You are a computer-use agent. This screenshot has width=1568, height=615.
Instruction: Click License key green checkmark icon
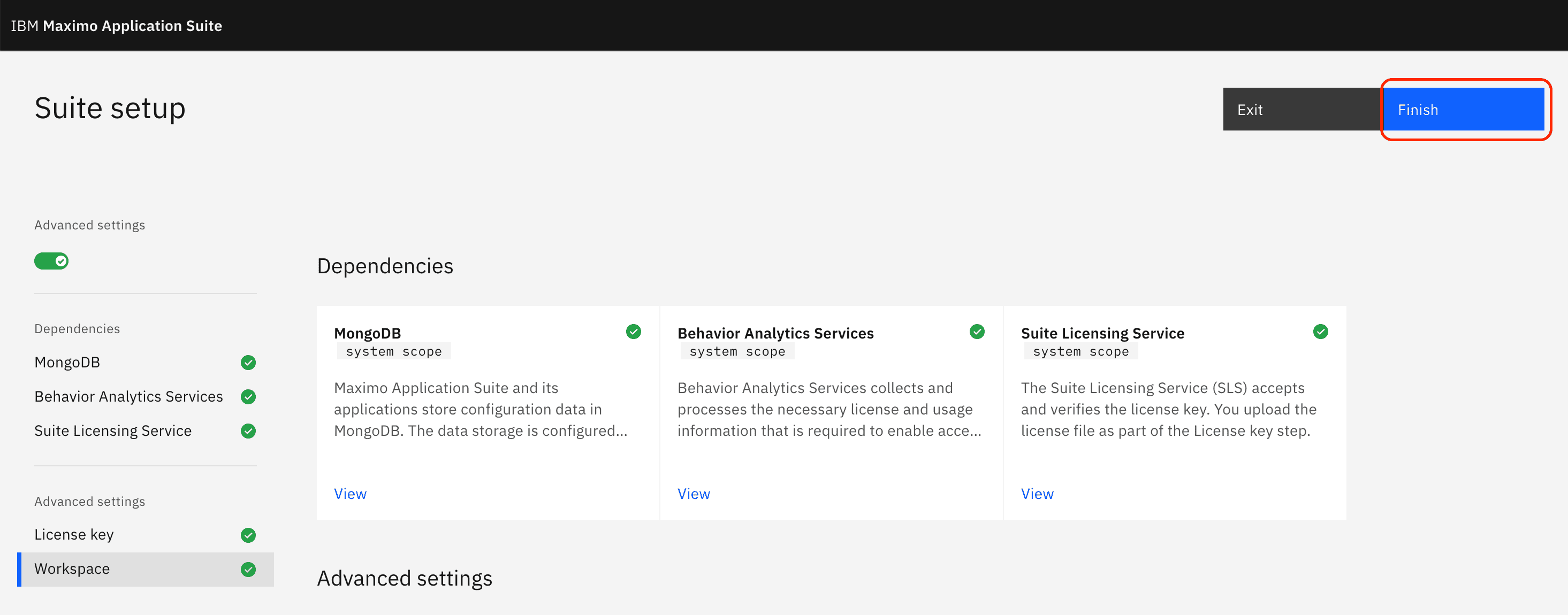click(248, 535)
